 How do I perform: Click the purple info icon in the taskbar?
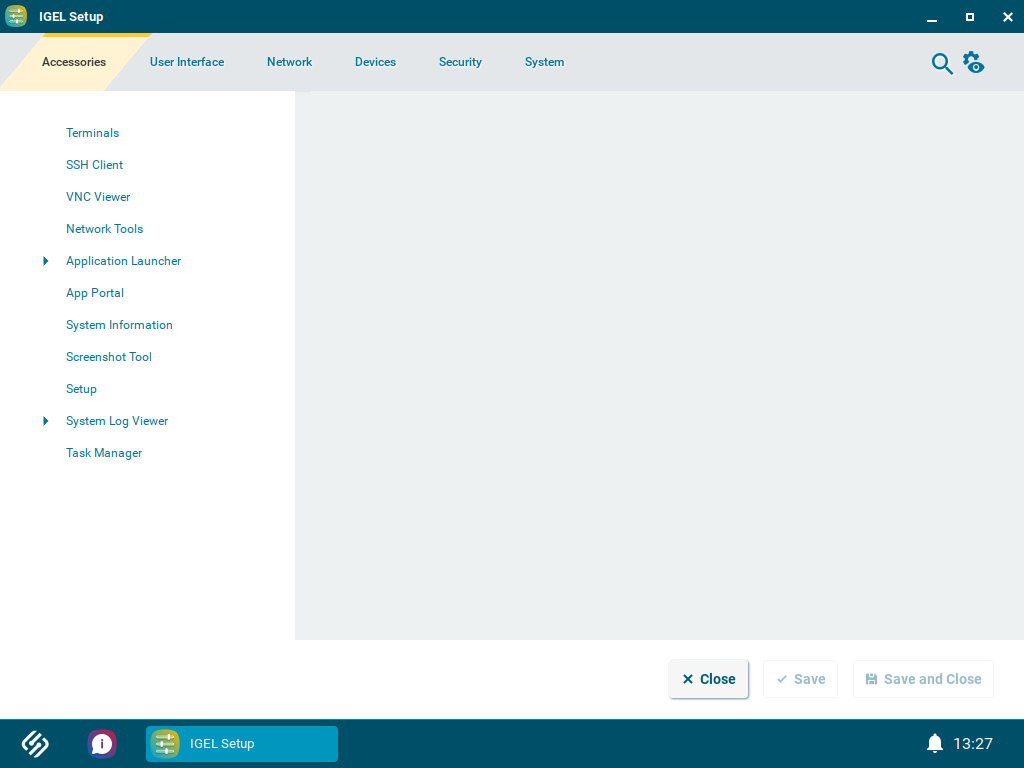[x=102, y=743]
